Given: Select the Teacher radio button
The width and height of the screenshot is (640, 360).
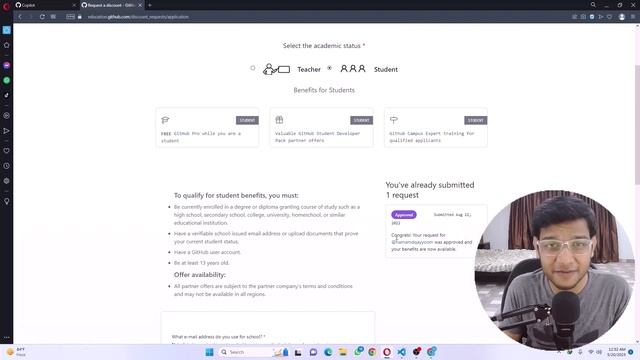Looking at the screenshot, I should [x=253, y=68].
